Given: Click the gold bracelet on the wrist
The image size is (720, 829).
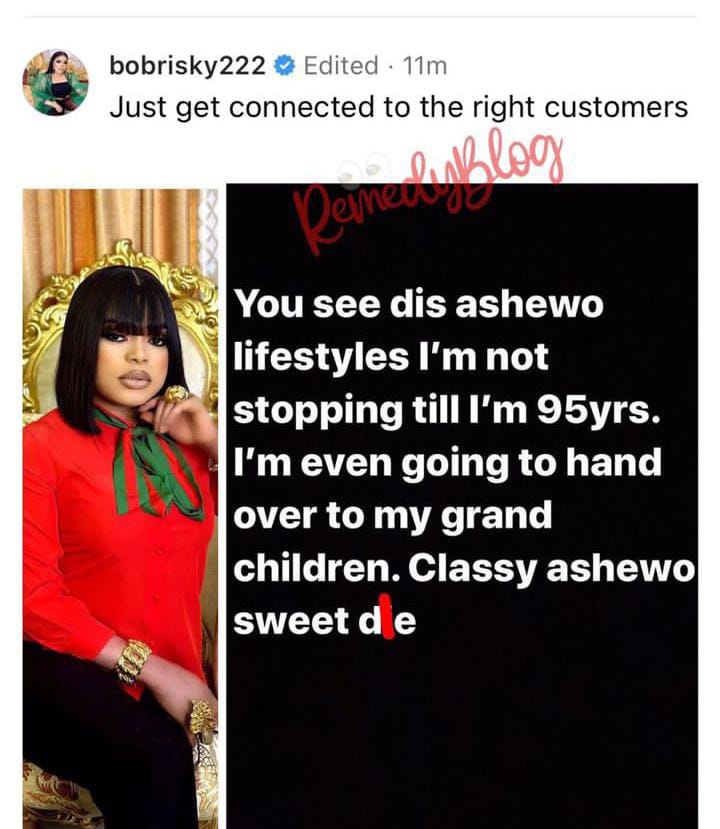Looking at the screenshot, I should pos(133,660).
